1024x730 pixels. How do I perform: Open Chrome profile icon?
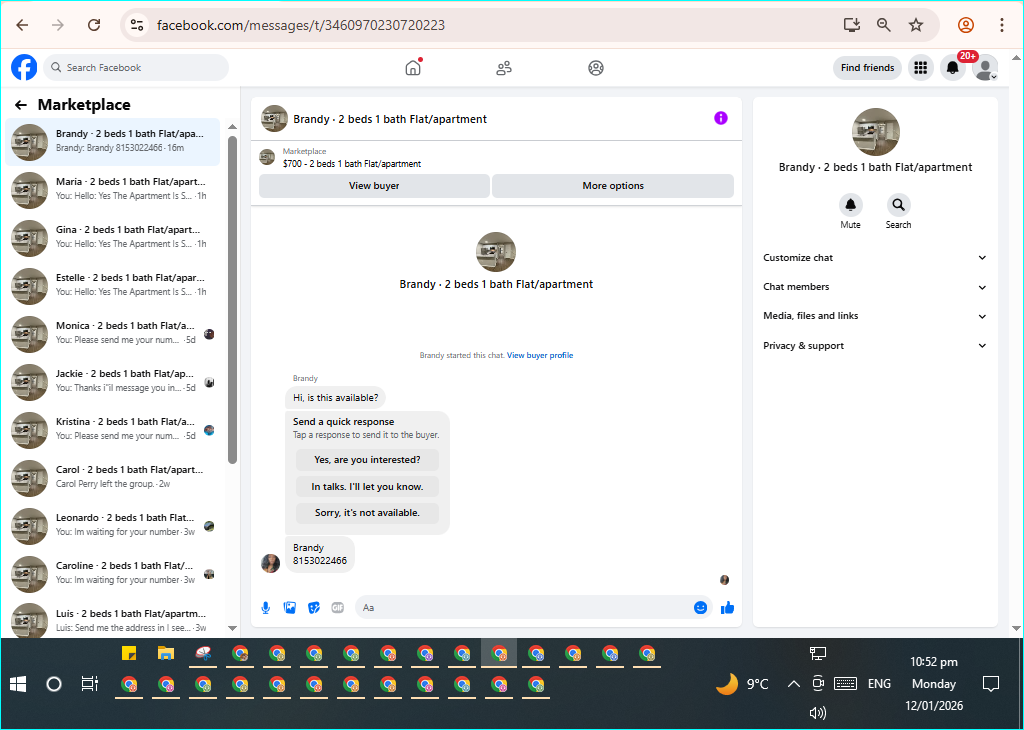click(966, 25)
